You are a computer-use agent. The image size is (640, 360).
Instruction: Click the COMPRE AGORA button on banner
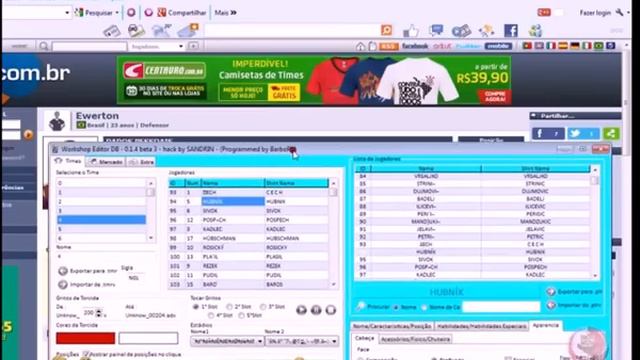click(494, 96)
